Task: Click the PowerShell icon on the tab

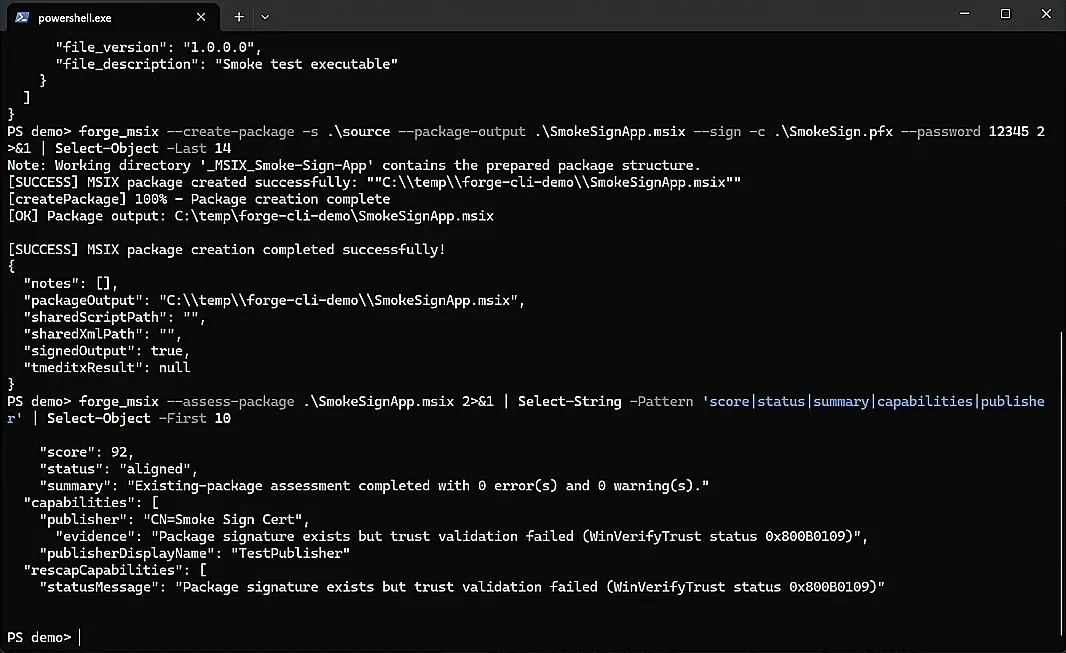Action: click(22, 18)
